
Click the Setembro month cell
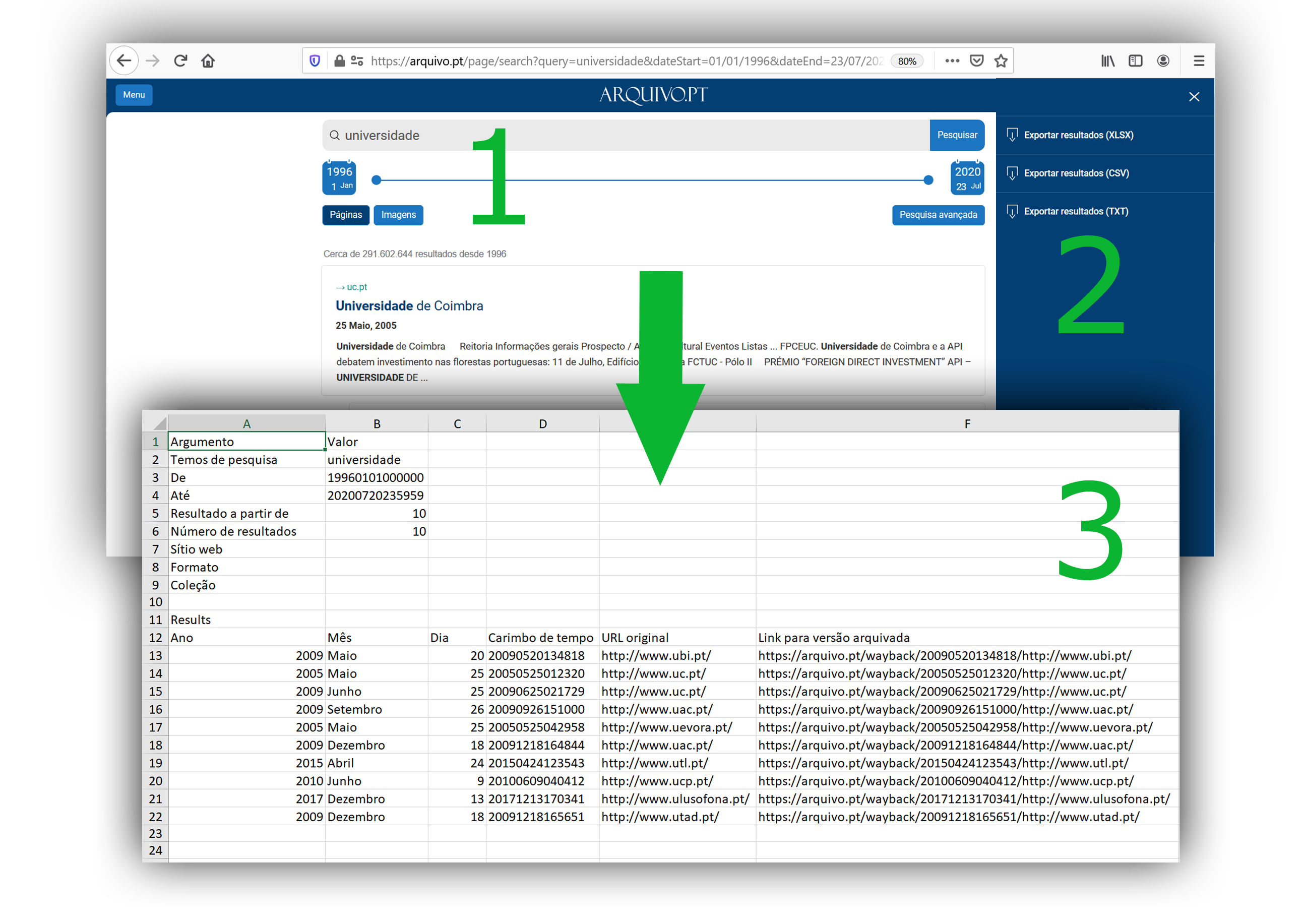377,709
